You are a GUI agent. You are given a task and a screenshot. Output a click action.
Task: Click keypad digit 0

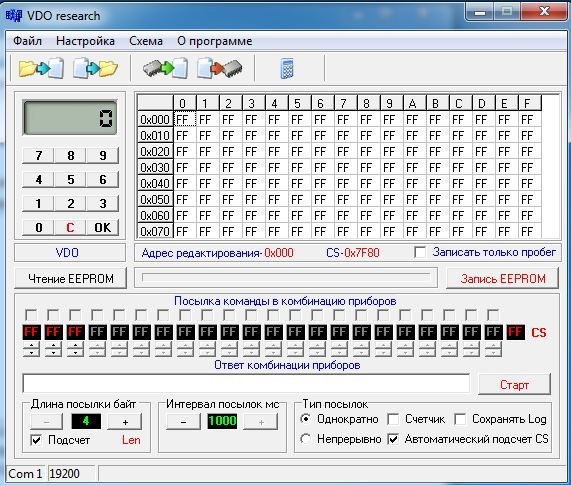39,228
